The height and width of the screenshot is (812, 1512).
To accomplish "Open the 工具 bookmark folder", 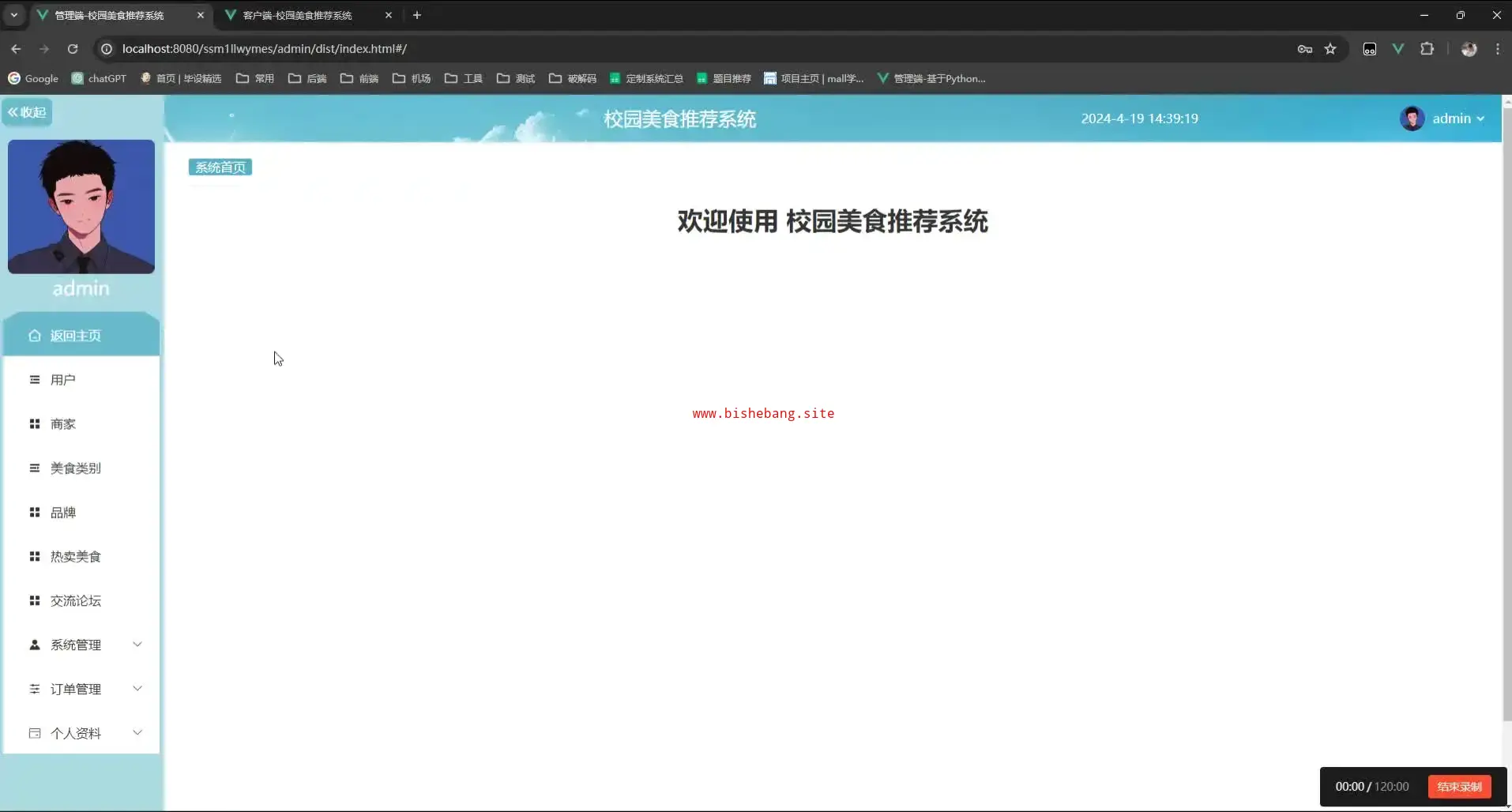I will click(464, 78).
